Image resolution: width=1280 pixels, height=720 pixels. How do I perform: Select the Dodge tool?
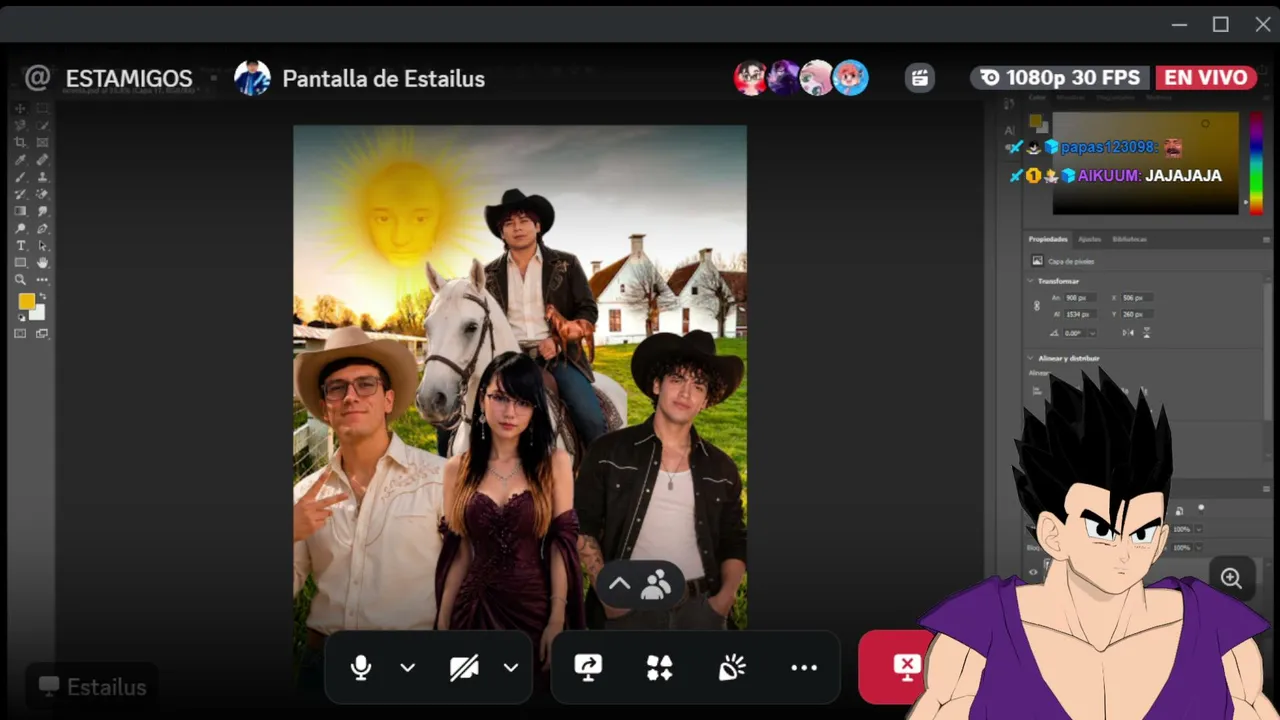(20, 228)
